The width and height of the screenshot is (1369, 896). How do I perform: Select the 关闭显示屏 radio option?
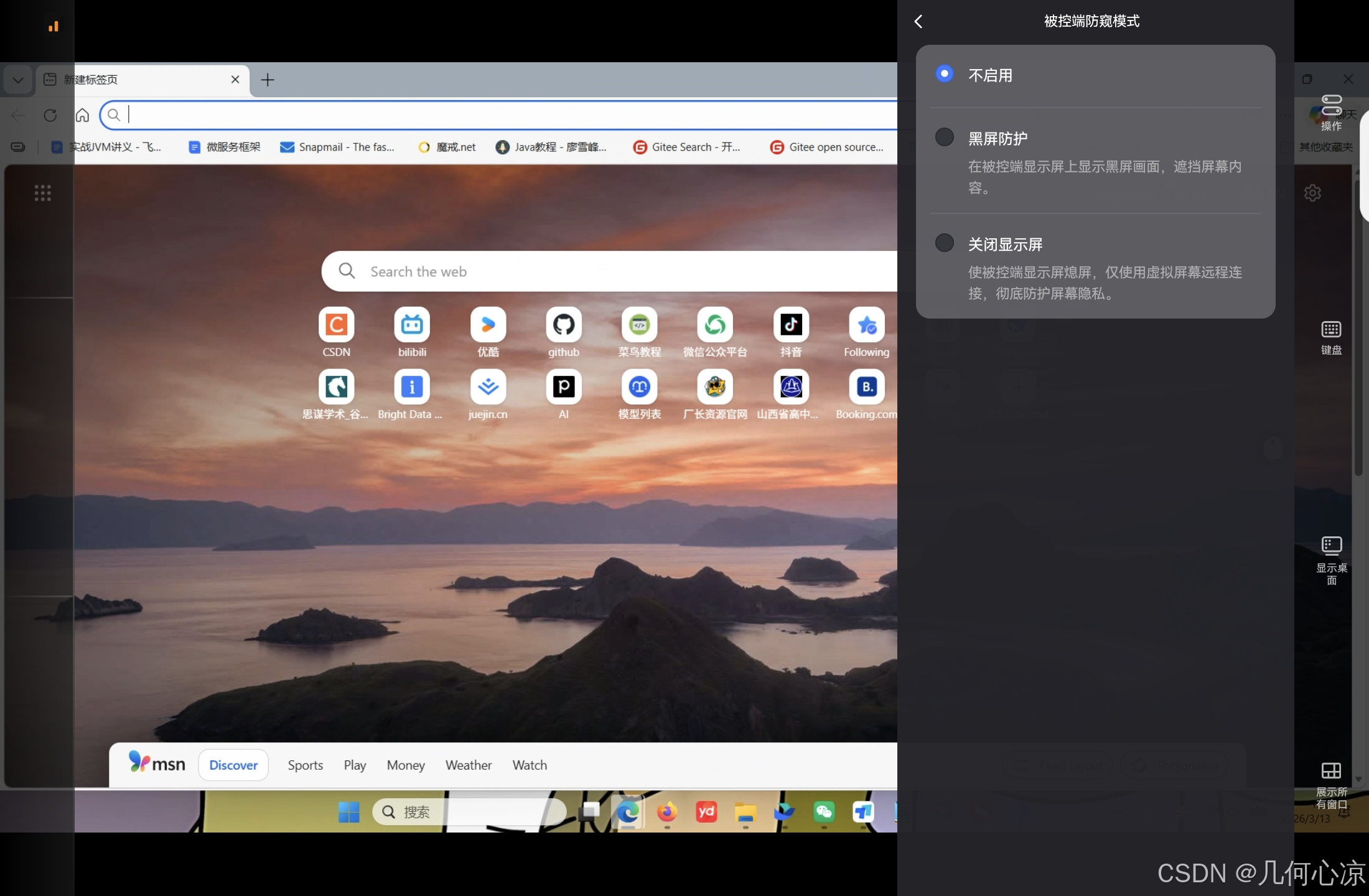pyautogui.click(x=945, y=243)
